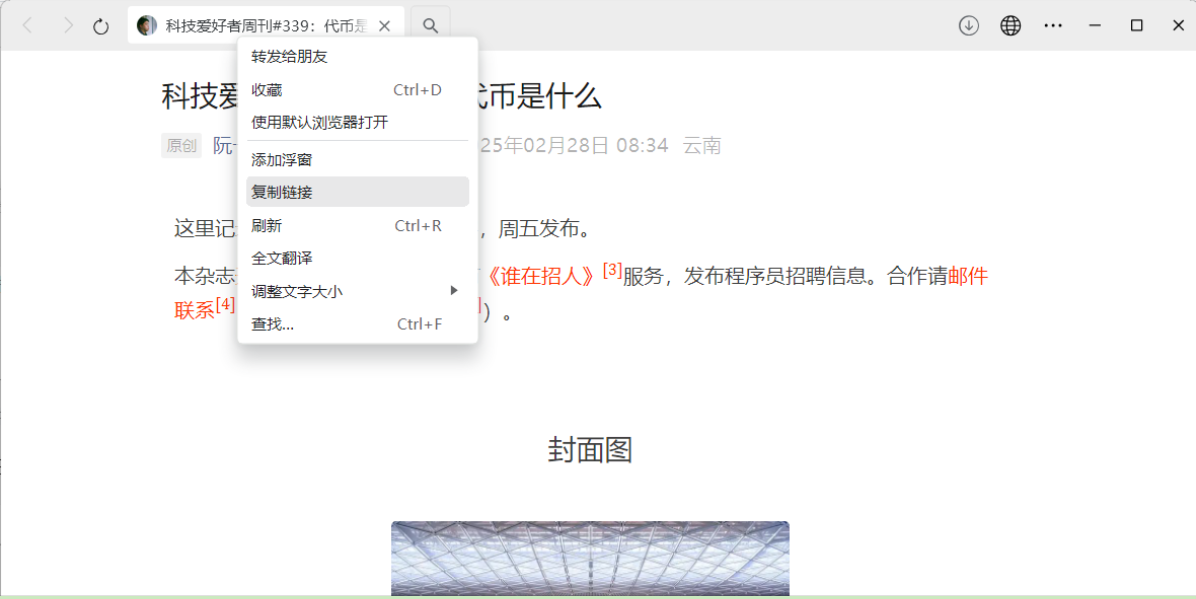
Task: Select 转发给朋友 in the context menu
Action: tap(290, 57)
